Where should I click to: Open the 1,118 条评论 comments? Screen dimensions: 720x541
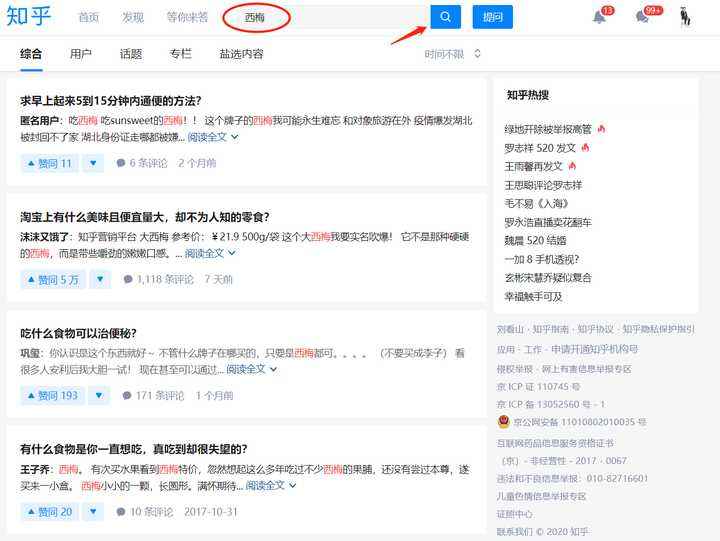pos(158,279)
